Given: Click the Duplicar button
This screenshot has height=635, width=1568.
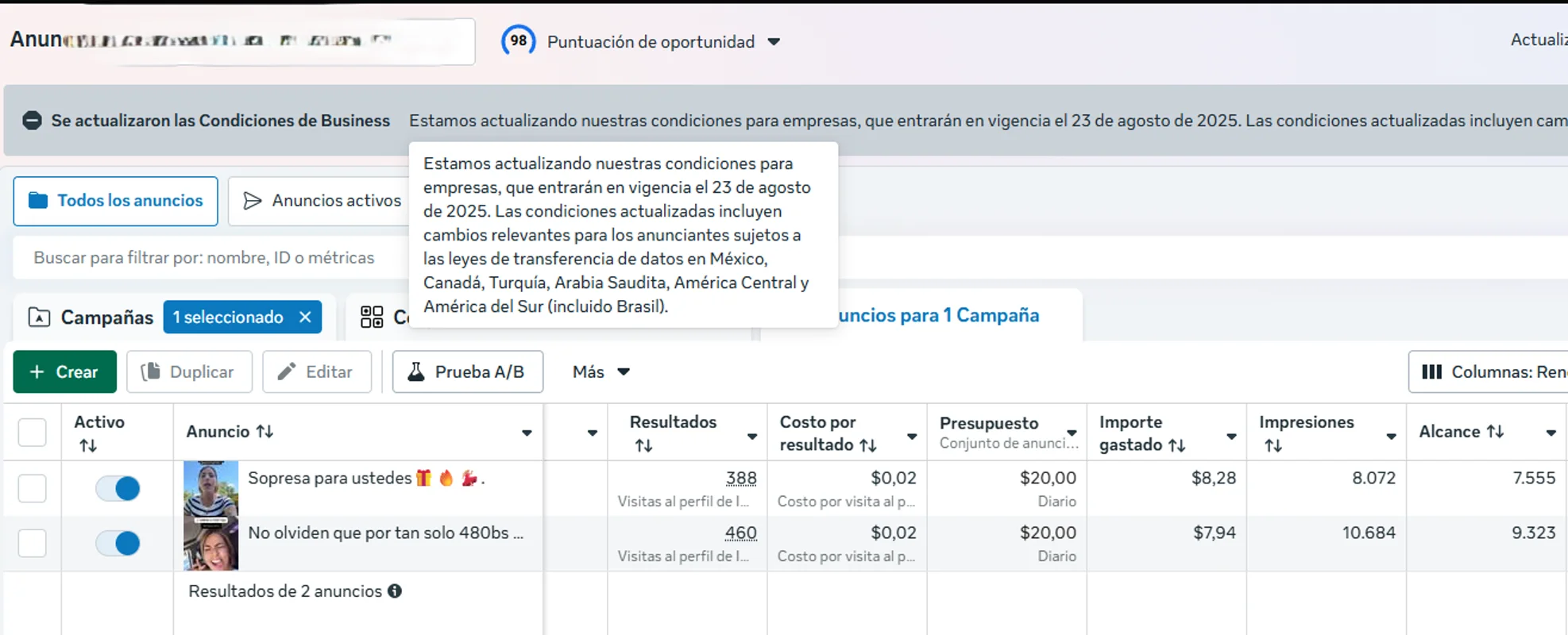Looking at the screenshot, I should coord(189,371).
